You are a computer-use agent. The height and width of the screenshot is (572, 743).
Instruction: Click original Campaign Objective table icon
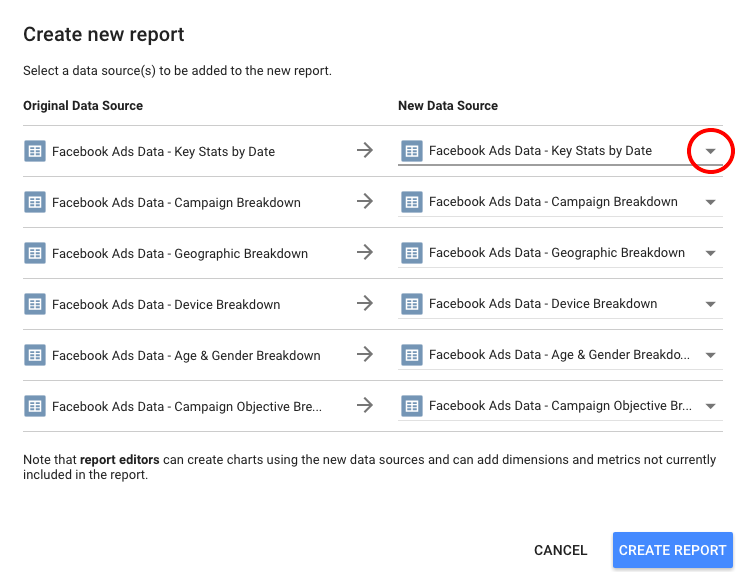click(35, 406)
